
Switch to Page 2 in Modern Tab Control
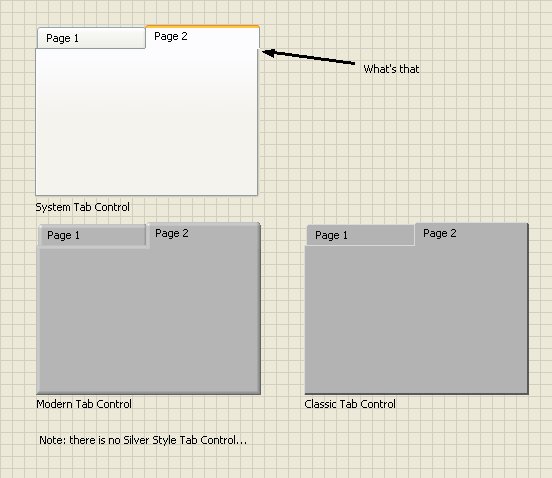click(203, 234)
